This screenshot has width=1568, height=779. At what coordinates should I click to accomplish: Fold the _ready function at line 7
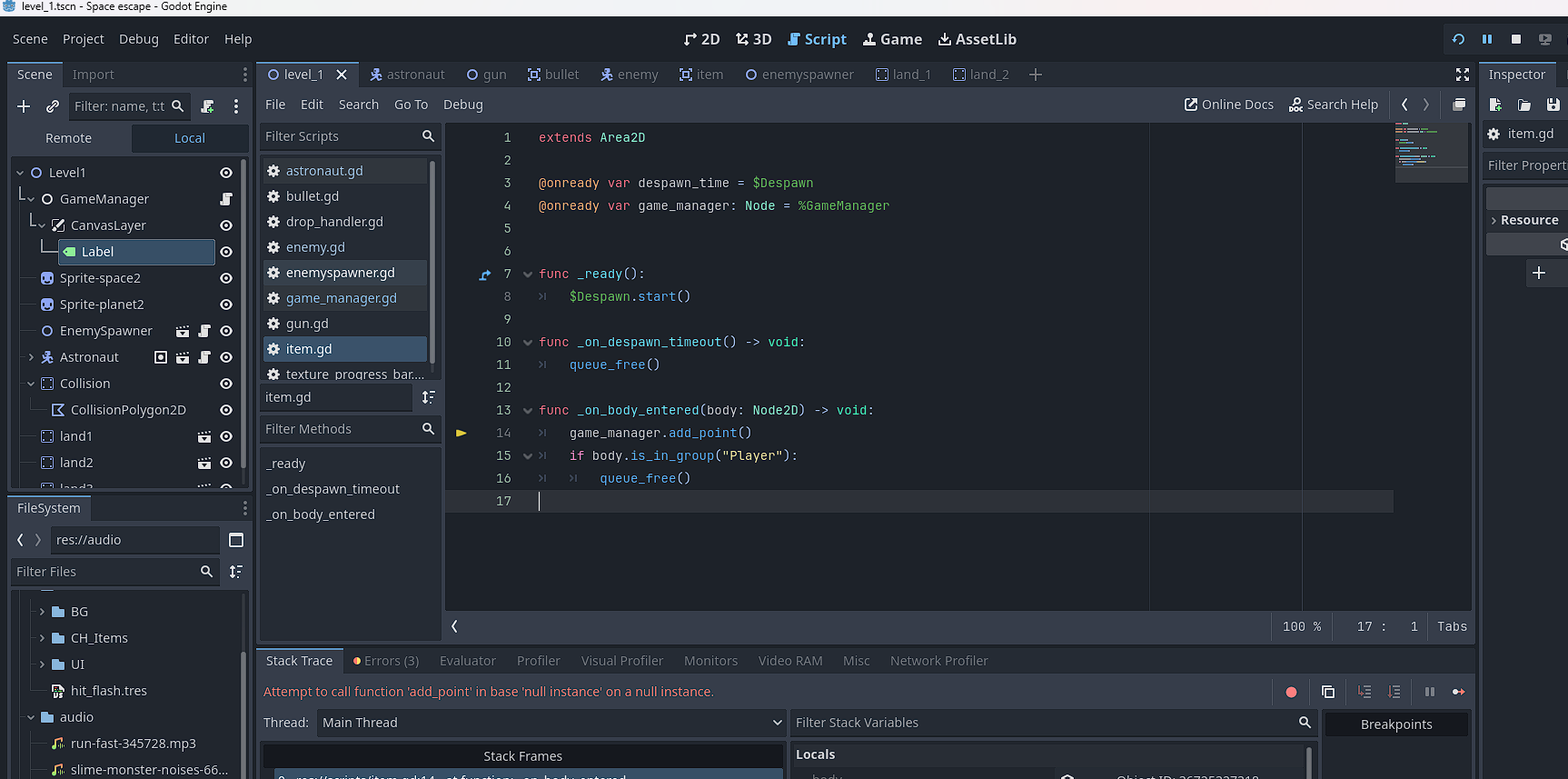click(528, 274)
